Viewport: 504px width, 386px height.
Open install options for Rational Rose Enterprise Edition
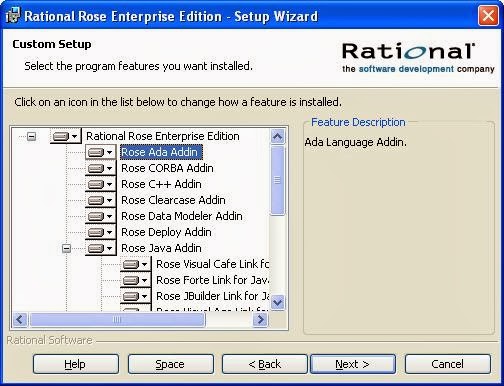click(x=65, y=136)
